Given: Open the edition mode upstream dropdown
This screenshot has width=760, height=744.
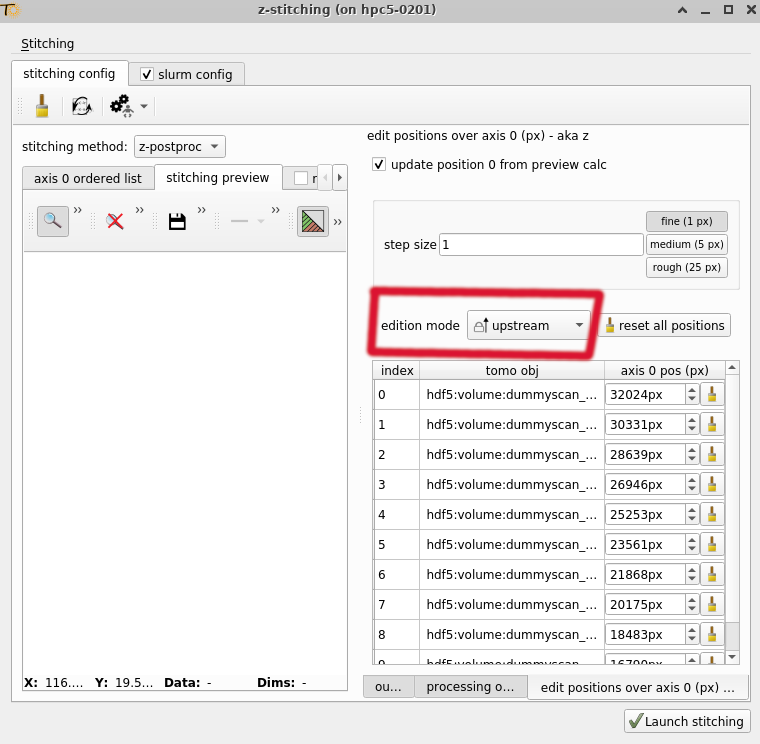Looking at the screenshot, I should point(529,325).
